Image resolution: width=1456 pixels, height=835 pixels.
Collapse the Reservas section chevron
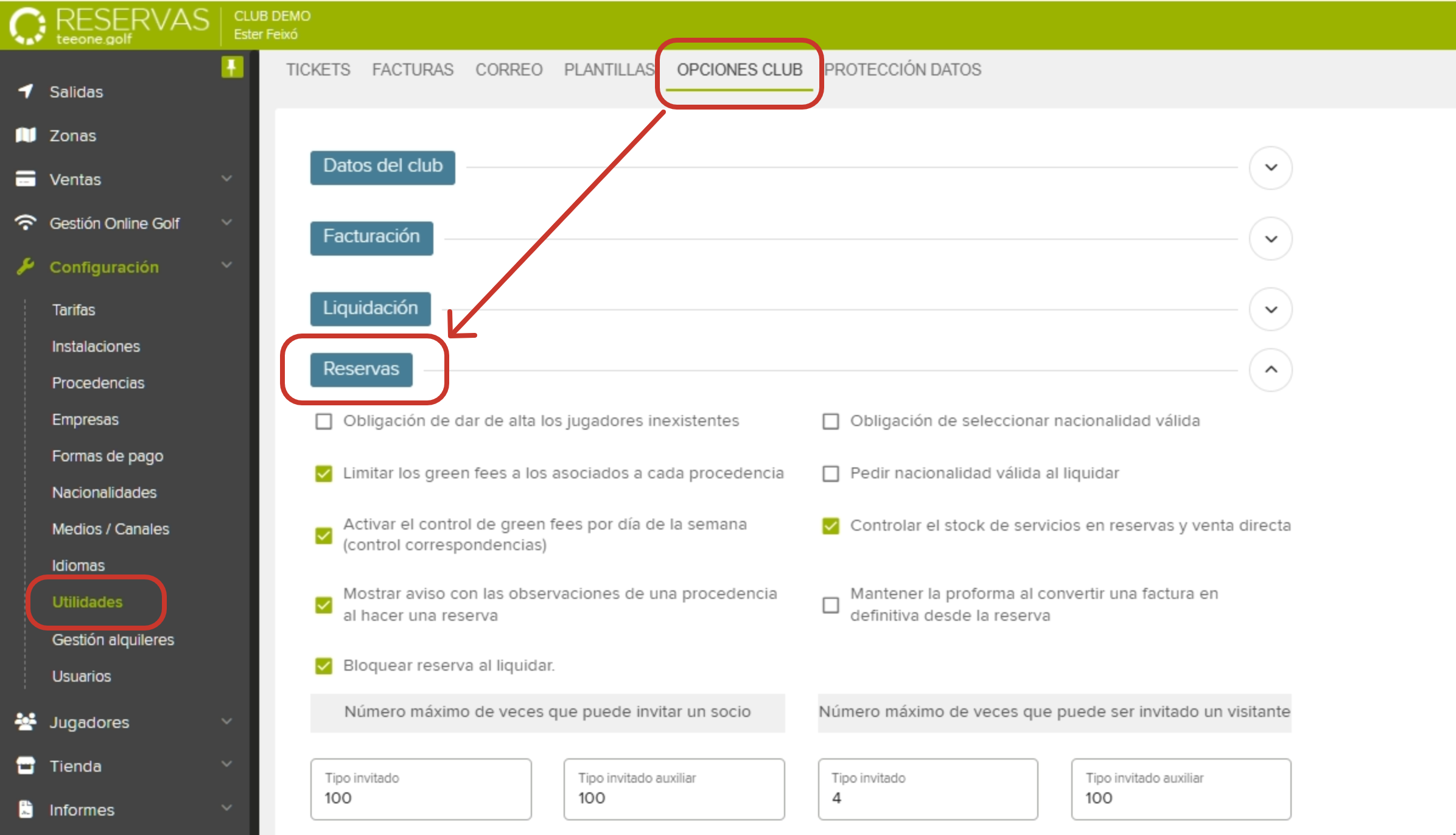1270,369
